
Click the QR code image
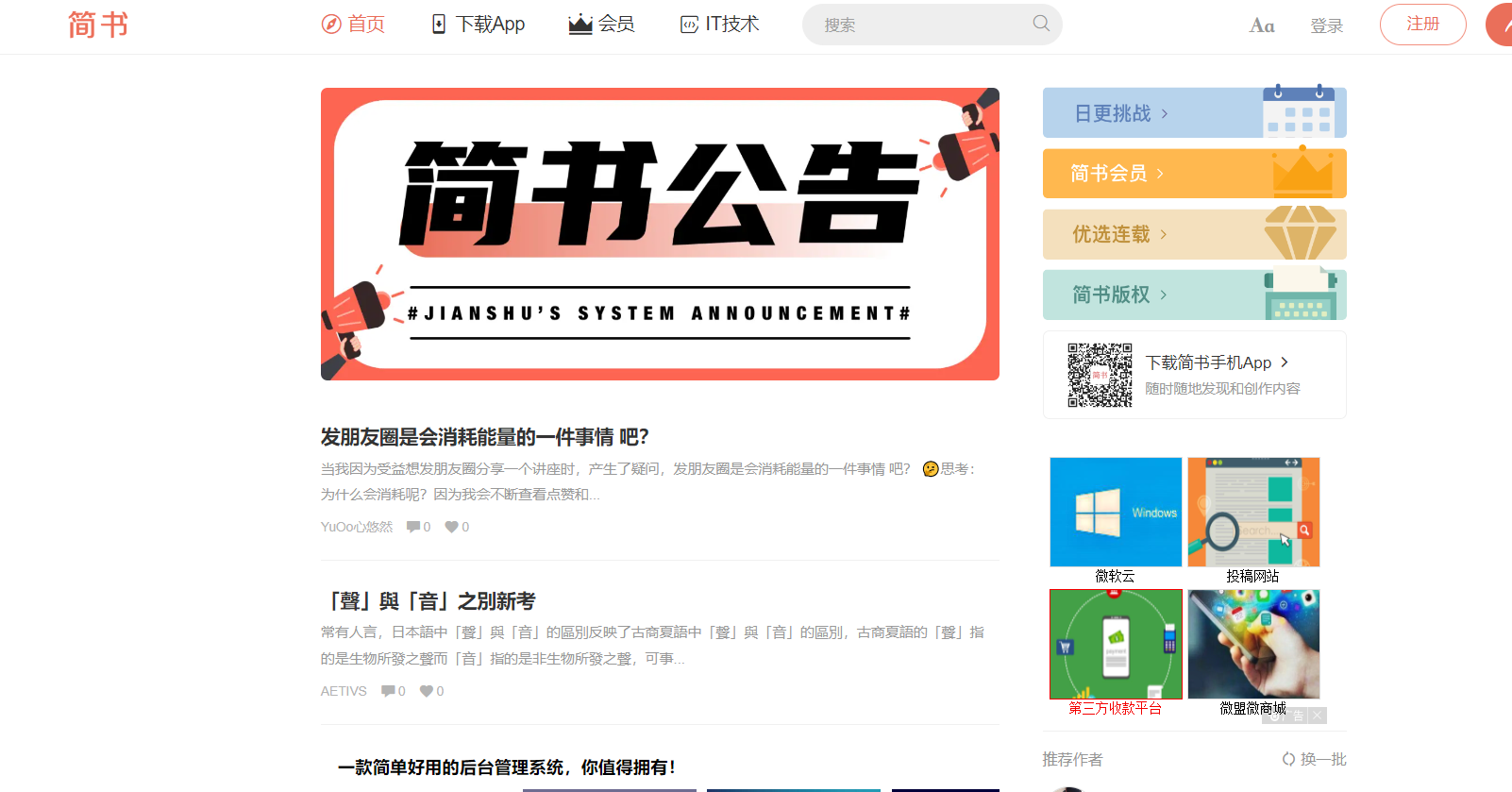coord(1100,375)
